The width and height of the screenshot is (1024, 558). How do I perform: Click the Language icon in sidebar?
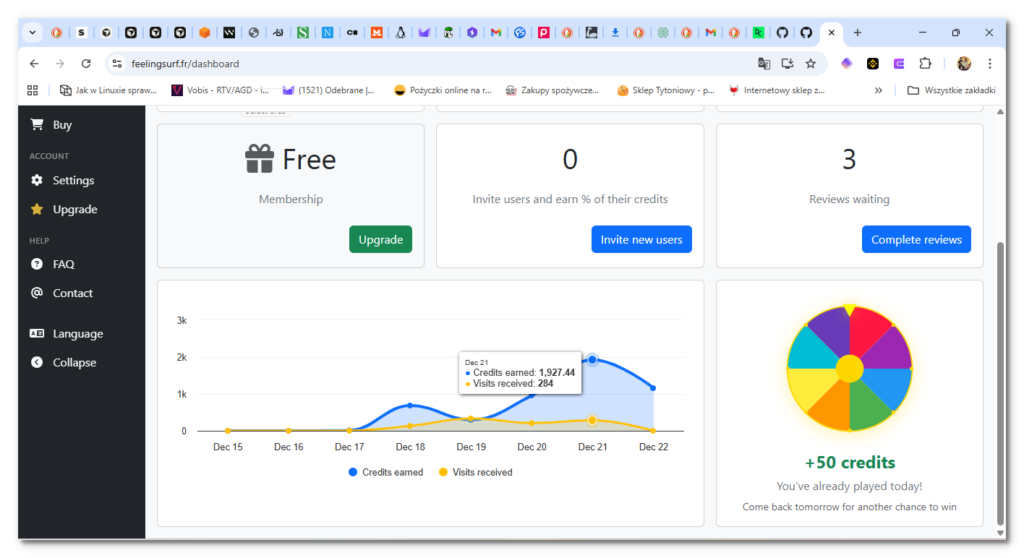(37, 334)
